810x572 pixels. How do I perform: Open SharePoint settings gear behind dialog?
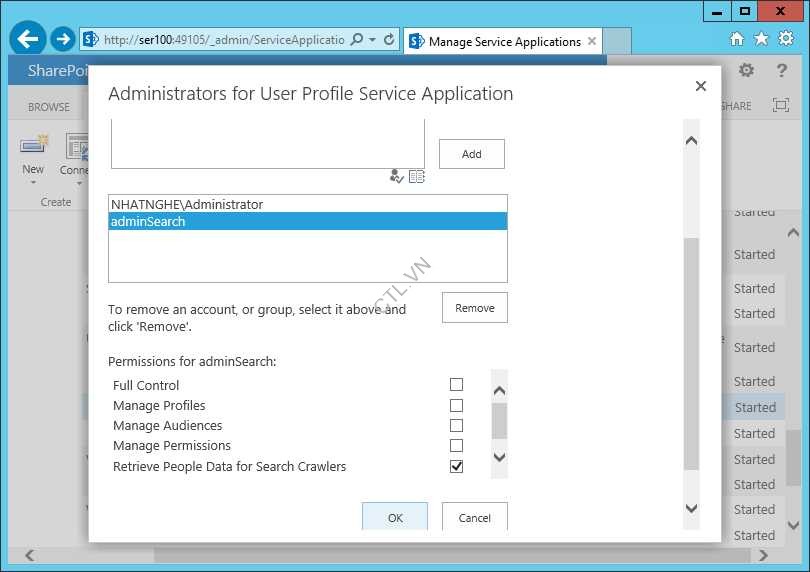point(746,70)
